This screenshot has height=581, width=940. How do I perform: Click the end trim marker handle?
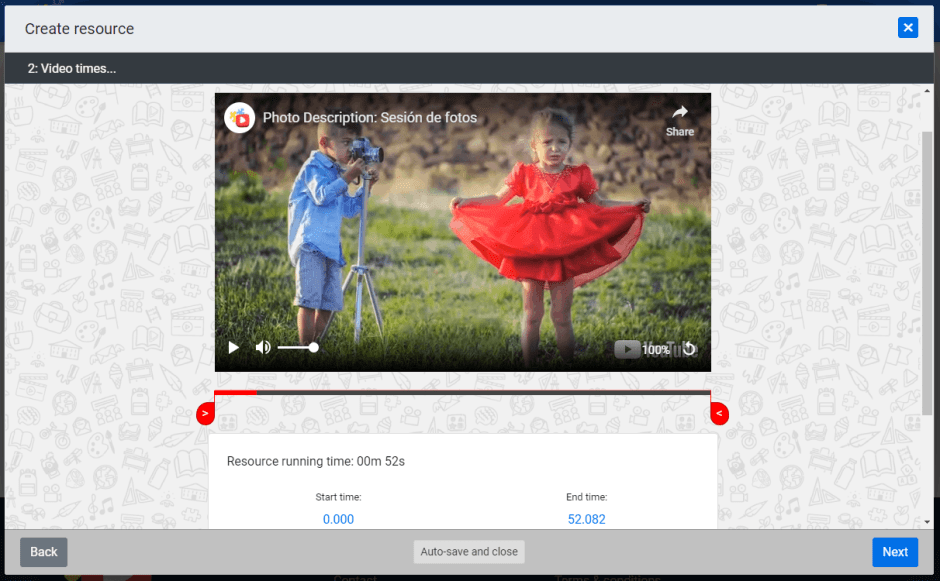[x=719, y=413]
